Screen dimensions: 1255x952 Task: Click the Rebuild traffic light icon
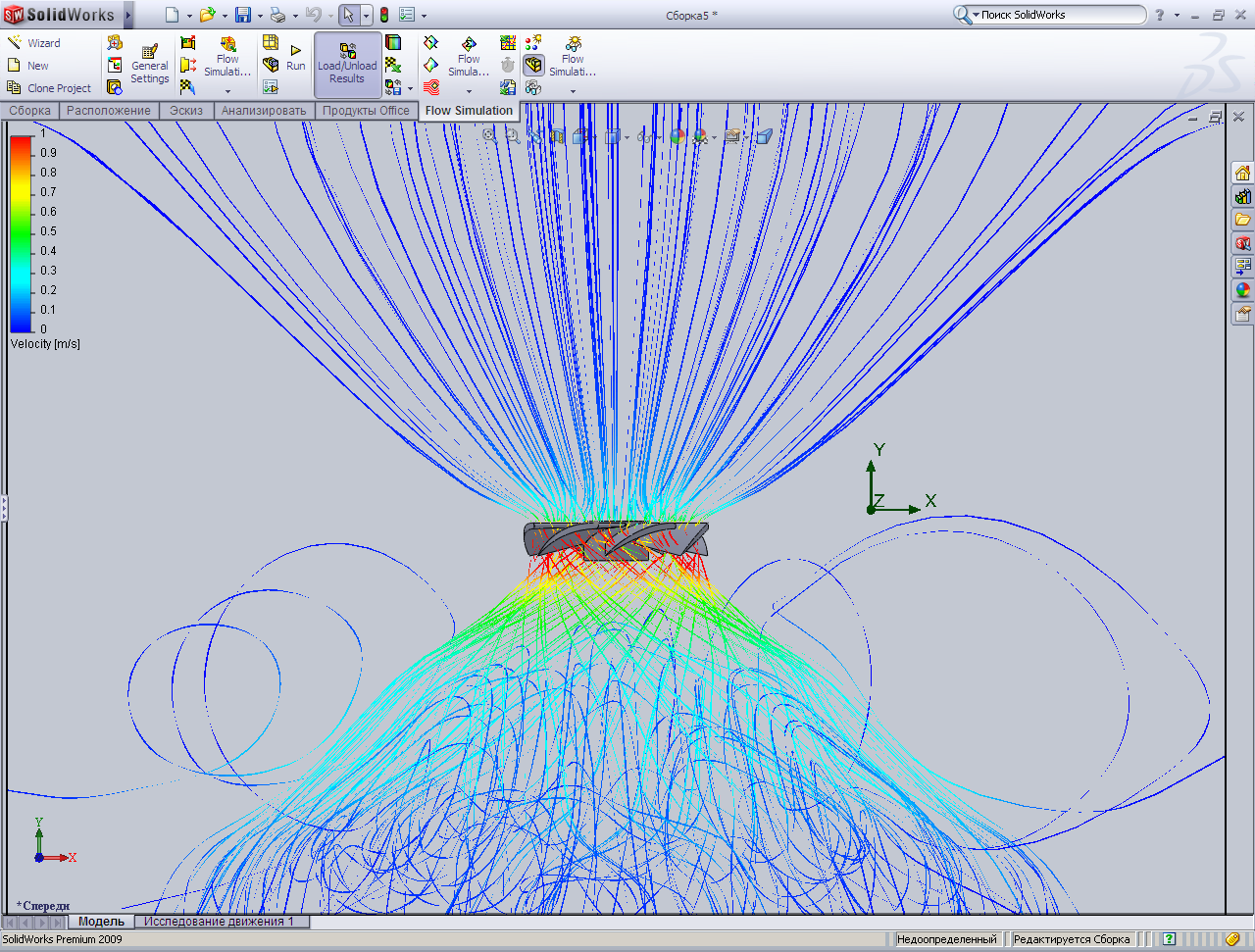click(384, 15)
